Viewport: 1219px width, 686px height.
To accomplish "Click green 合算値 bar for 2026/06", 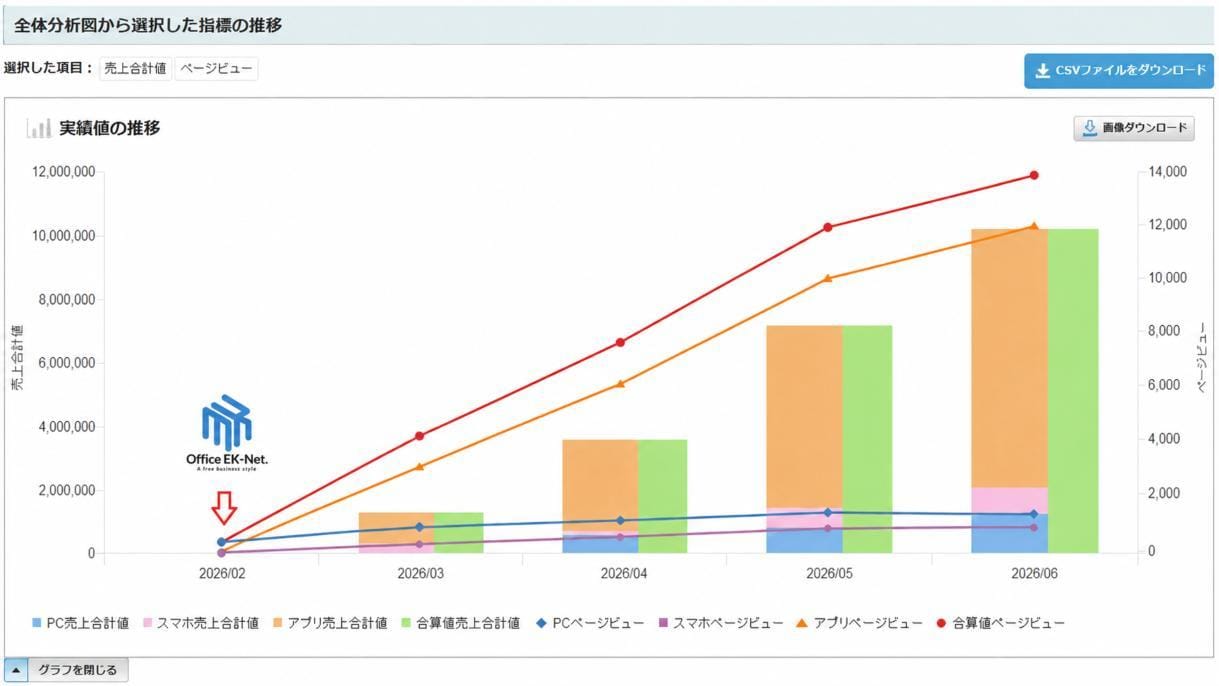I will click(1073, 391).
